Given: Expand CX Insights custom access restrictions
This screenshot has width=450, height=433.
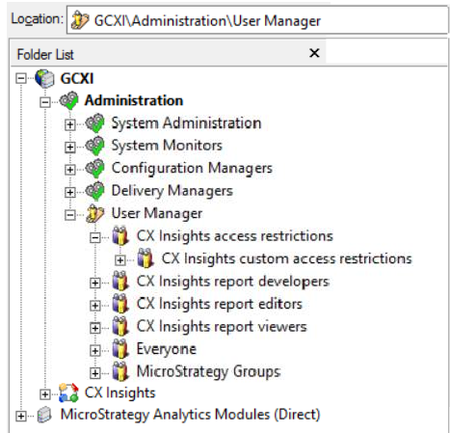Looking at the screenshot, I should tap(120, 260).
